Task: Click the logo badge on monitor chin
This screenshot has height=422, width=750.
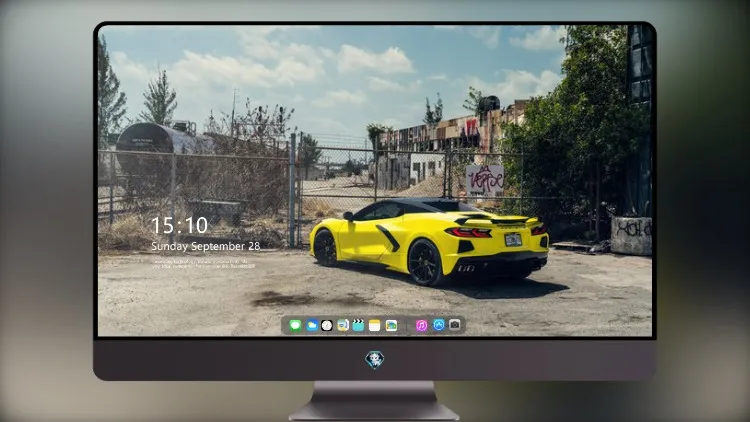Action: pos(375,359)
